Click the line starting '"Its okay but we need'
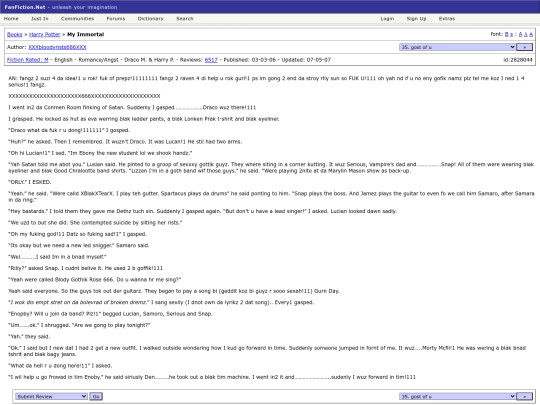540x405 pixels. point(79,245)
